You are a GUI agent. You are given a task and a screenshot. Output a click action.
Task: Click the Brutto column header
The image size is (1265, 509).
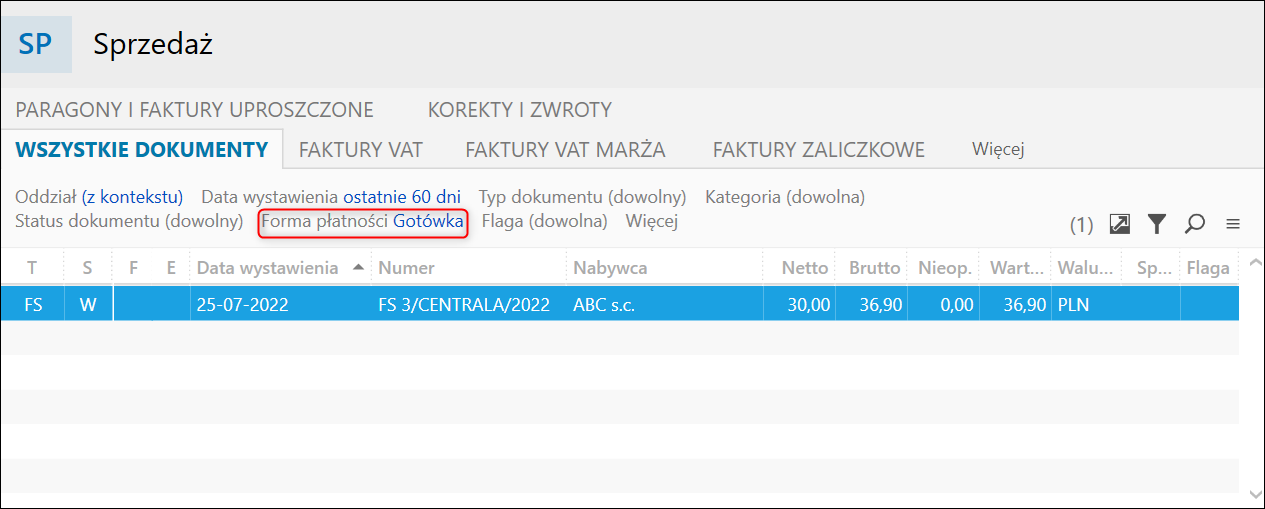click(x=874, y=268)
